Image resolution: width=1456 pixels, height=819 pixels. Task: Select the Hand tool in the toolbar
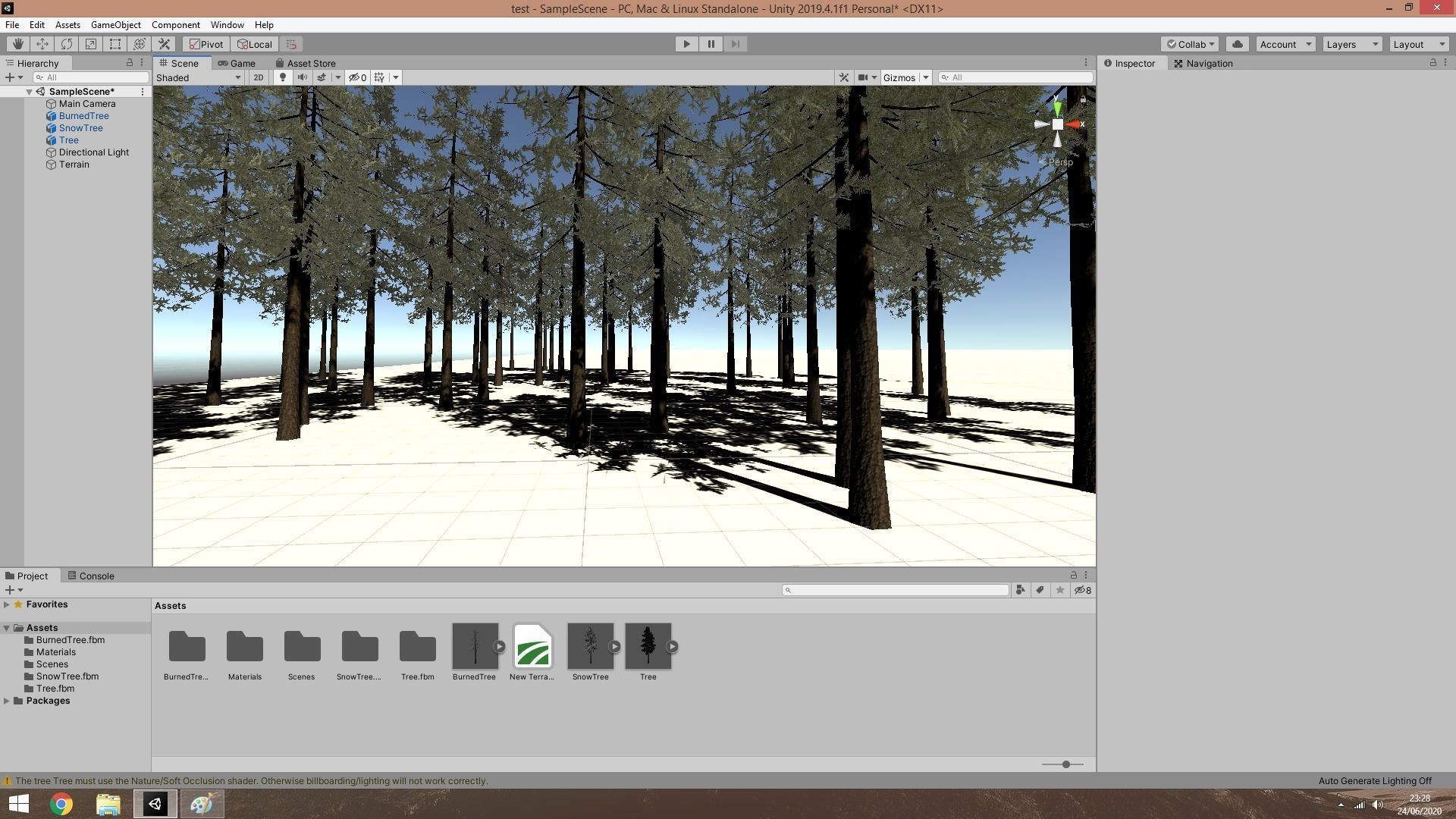tap(17, 44)
